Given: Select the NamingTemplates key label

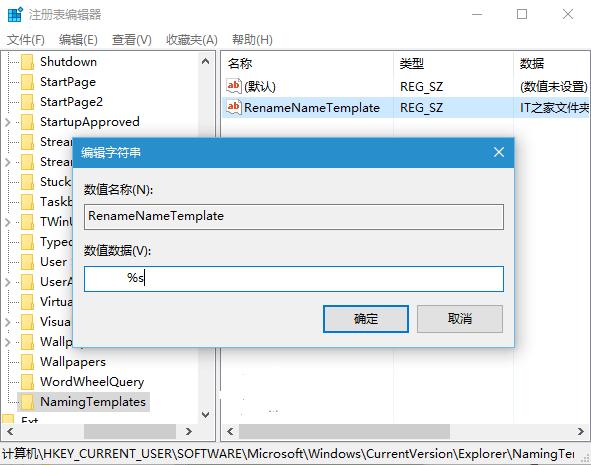Looking at the screenshot, I should 93,402.
